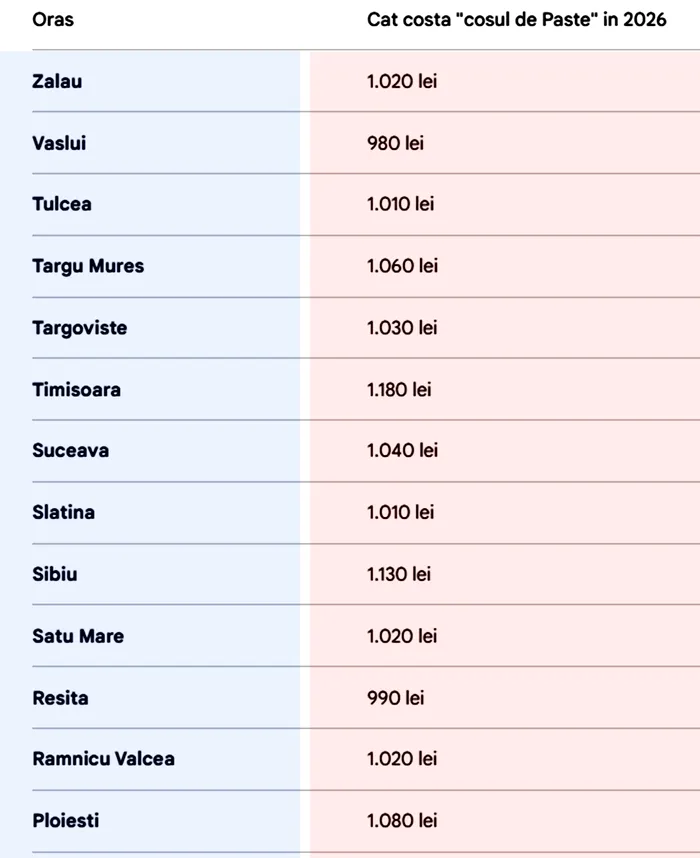This screenshot has height=858, width=700.
Task: Click the "Cat costa cosul de Paste" header
Action: 516,20
